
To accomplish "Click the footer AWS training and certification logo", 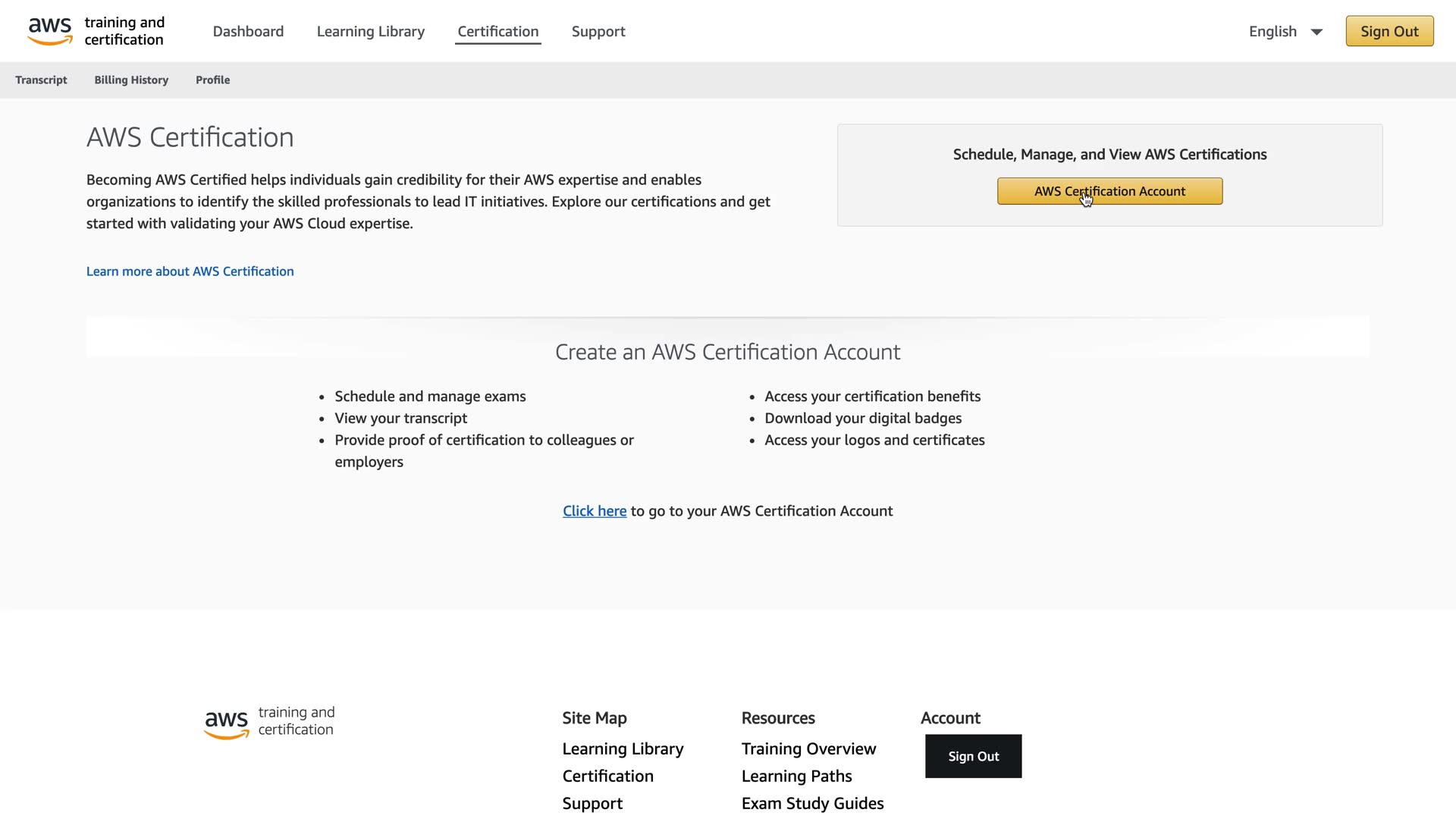I will [x=269, y=721].
